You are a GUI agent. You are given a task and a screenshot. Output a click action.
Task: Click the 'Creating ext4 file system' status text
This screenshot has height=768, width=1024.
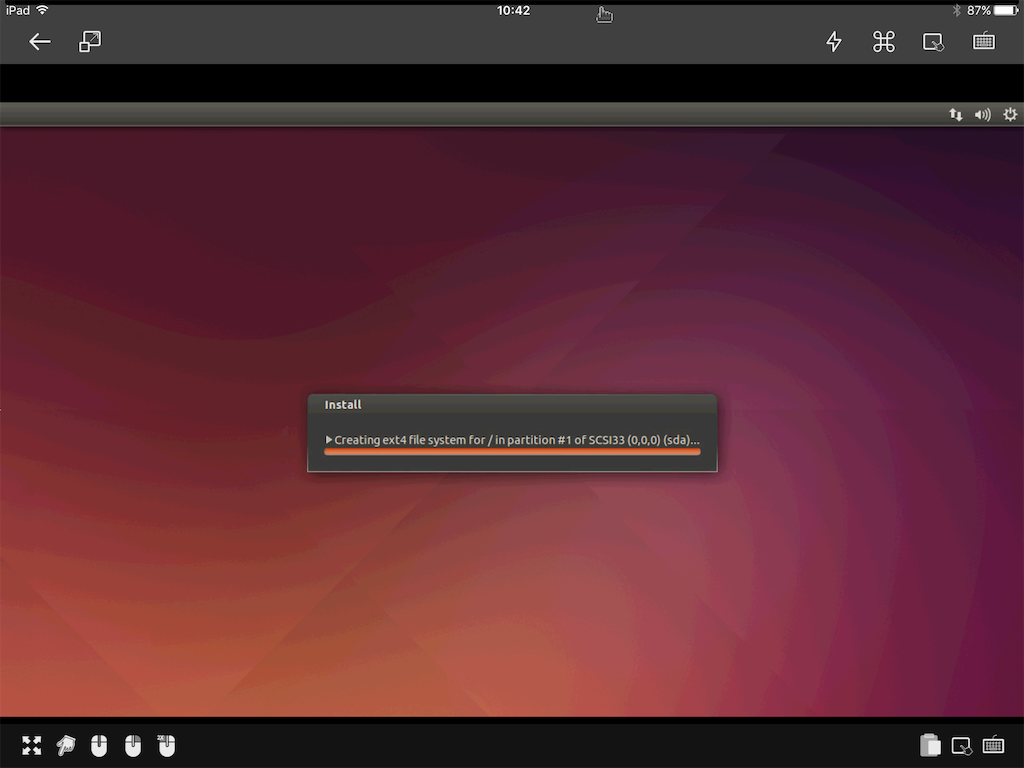517,440
